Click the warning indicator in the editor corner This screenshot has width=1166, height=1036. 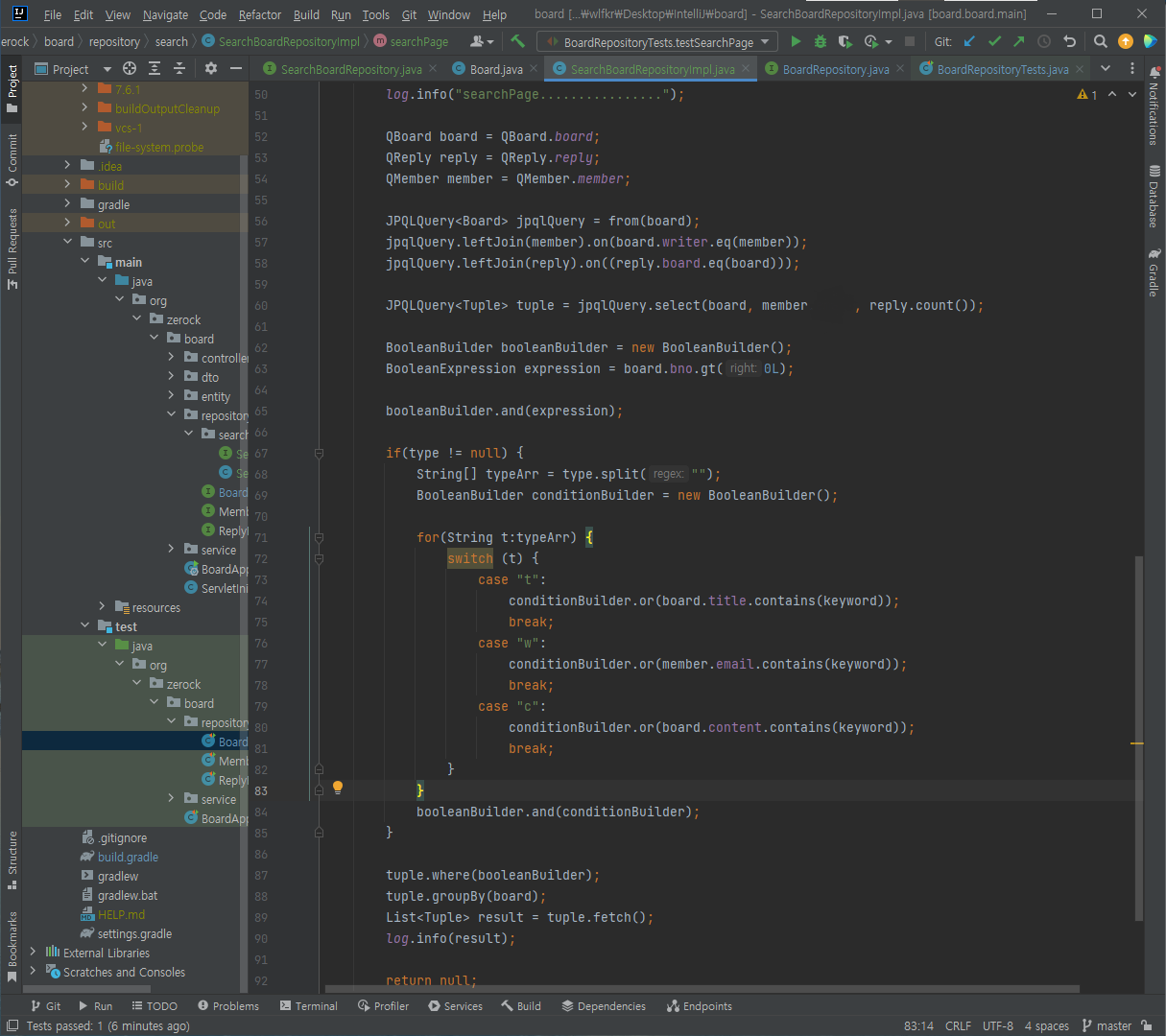[x=1087, y=95]
